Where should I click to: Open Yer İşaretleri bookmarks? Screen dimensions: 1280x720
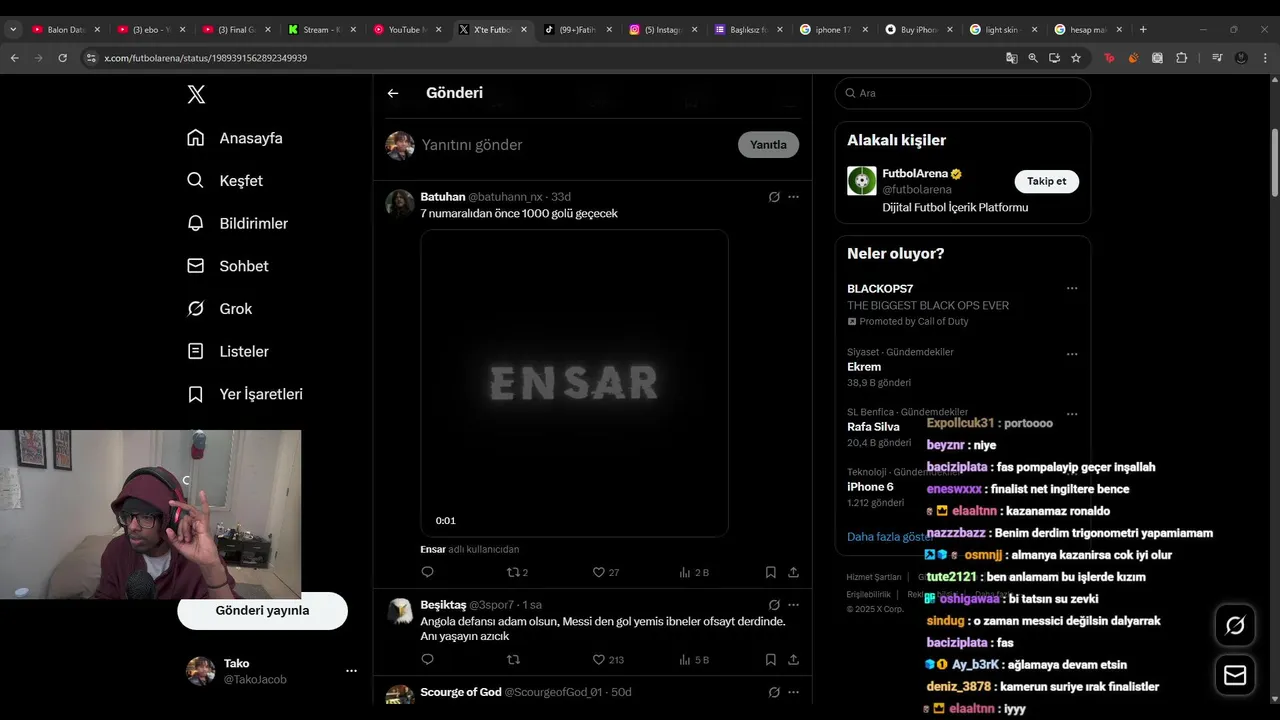tap(245, 394)
